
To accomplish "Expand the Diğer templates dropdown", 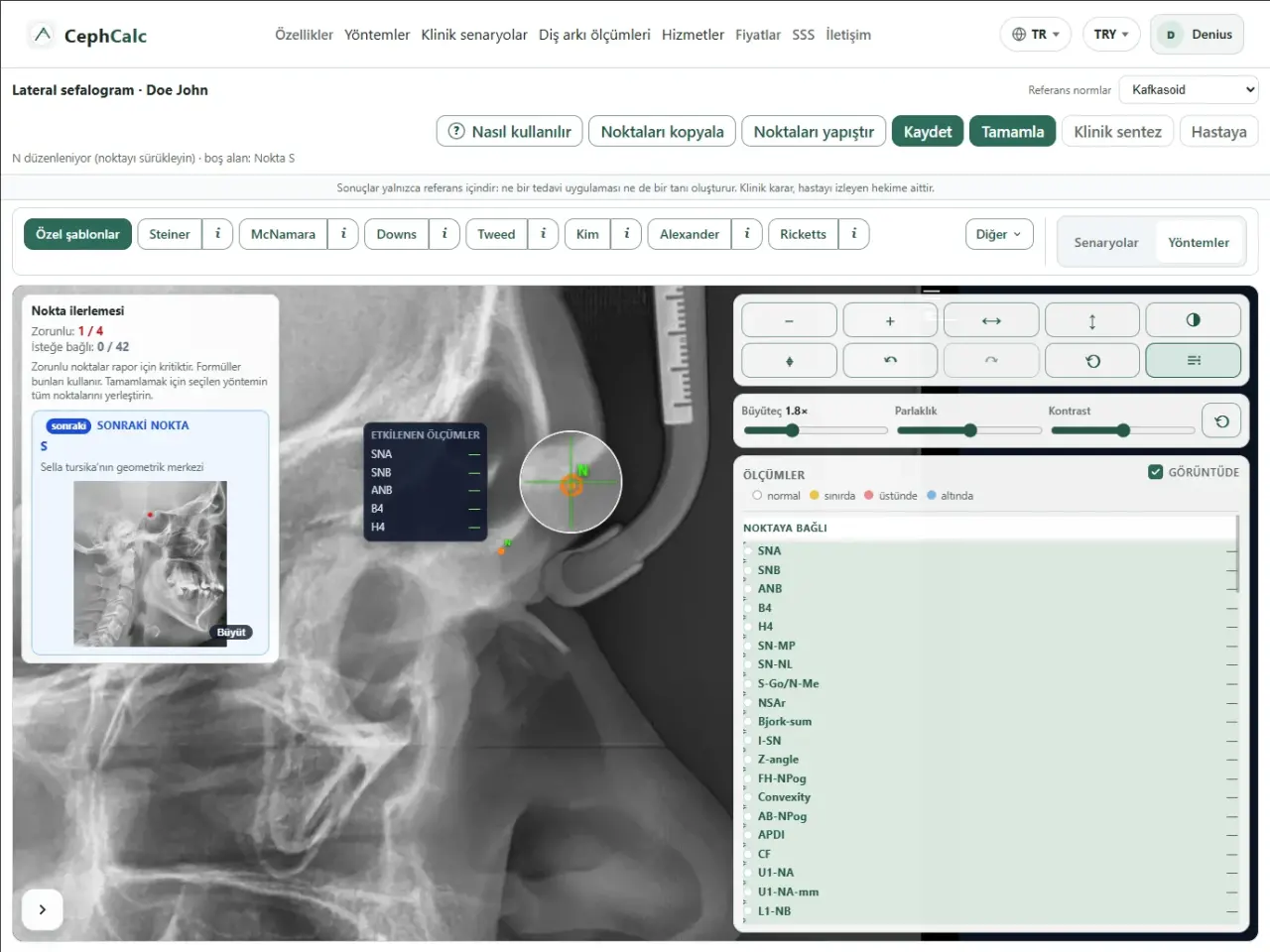I will point(999,234).
